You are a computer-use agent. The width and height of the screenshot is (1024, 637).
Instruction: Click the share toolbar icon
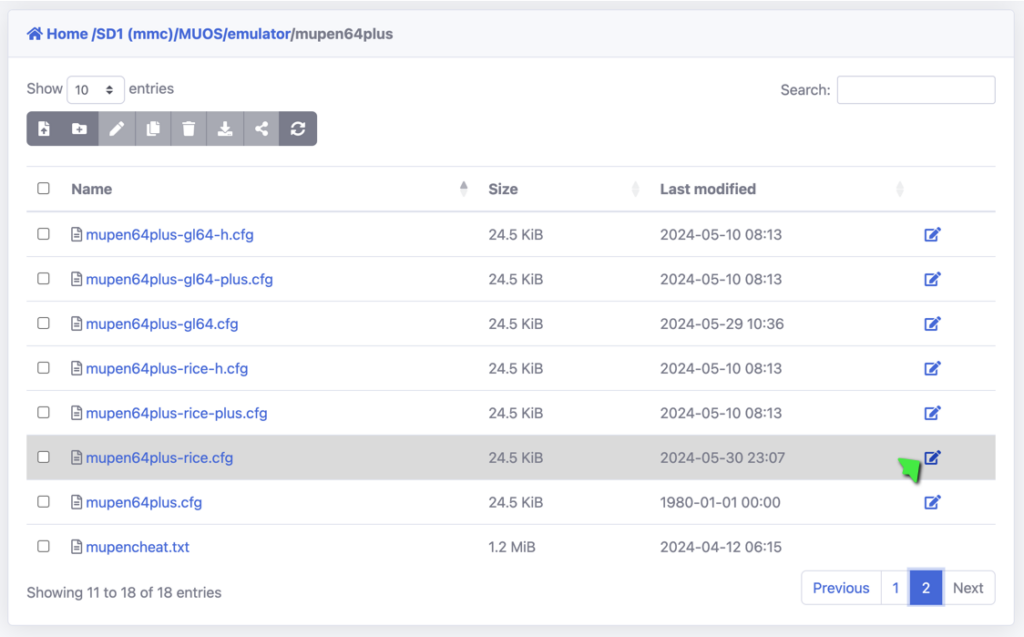(261, 129)
